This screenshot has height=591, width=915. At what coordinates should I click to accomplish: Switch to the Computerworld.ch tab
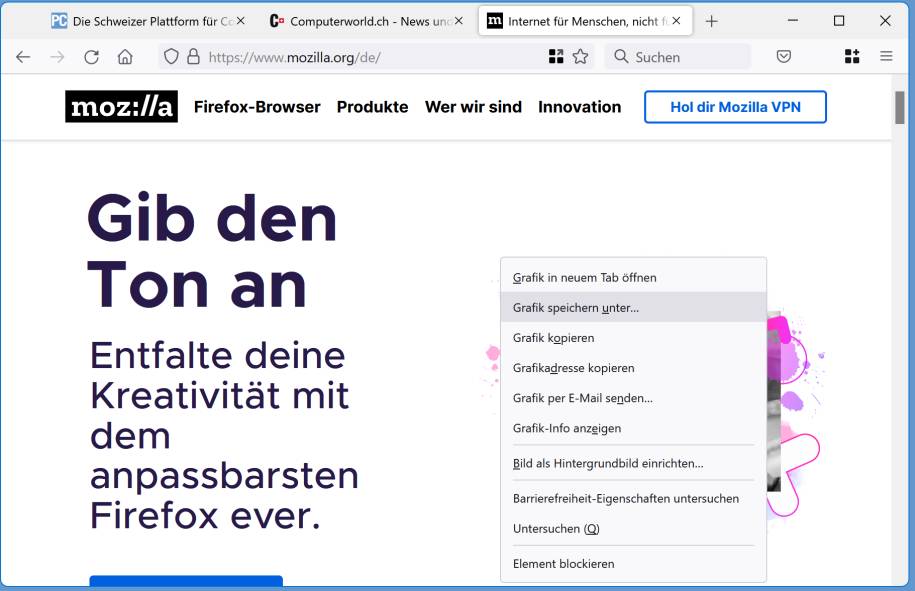(365, 21)
